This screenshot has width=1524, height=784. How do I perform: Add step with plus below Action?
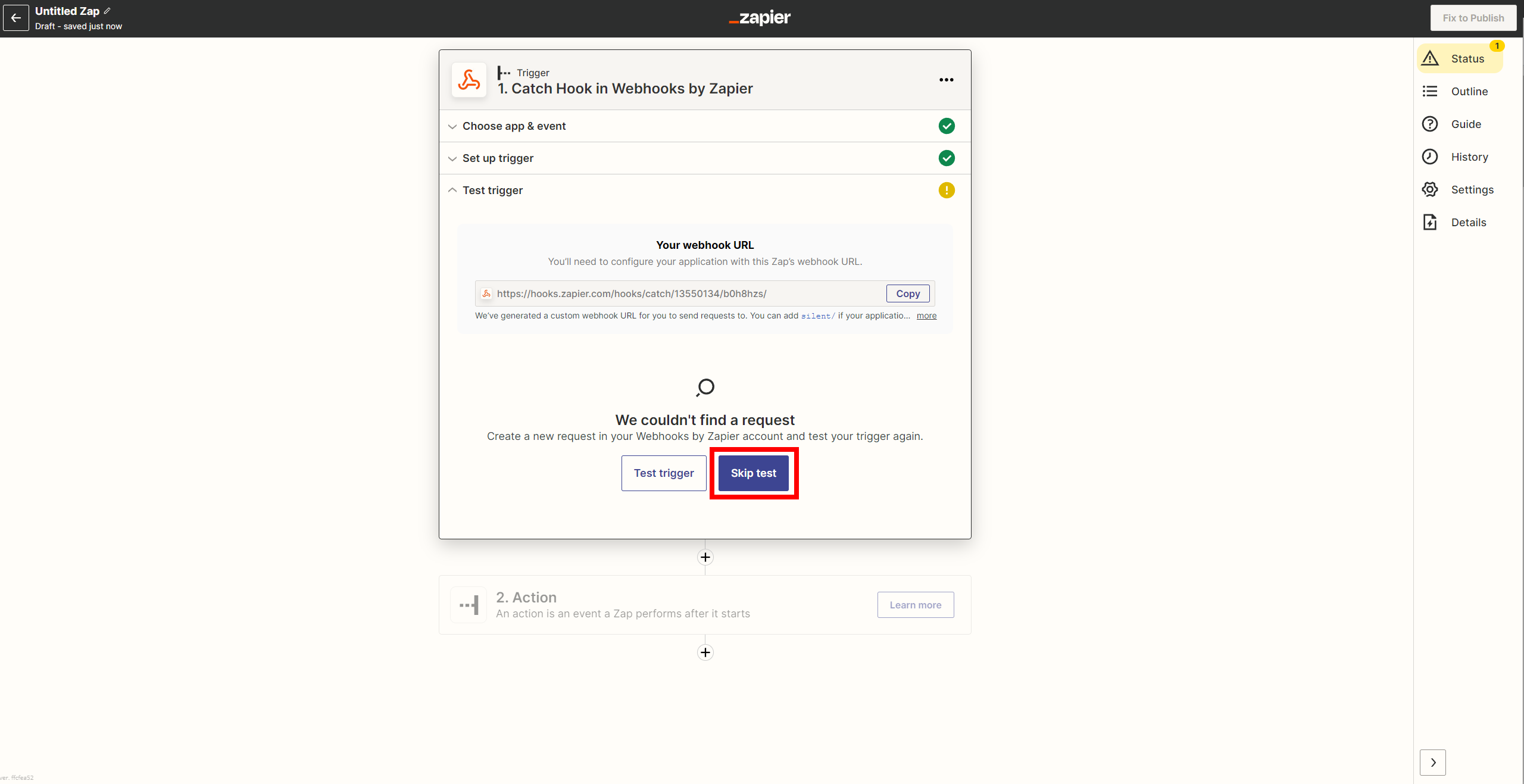click(x=705, y=652)
